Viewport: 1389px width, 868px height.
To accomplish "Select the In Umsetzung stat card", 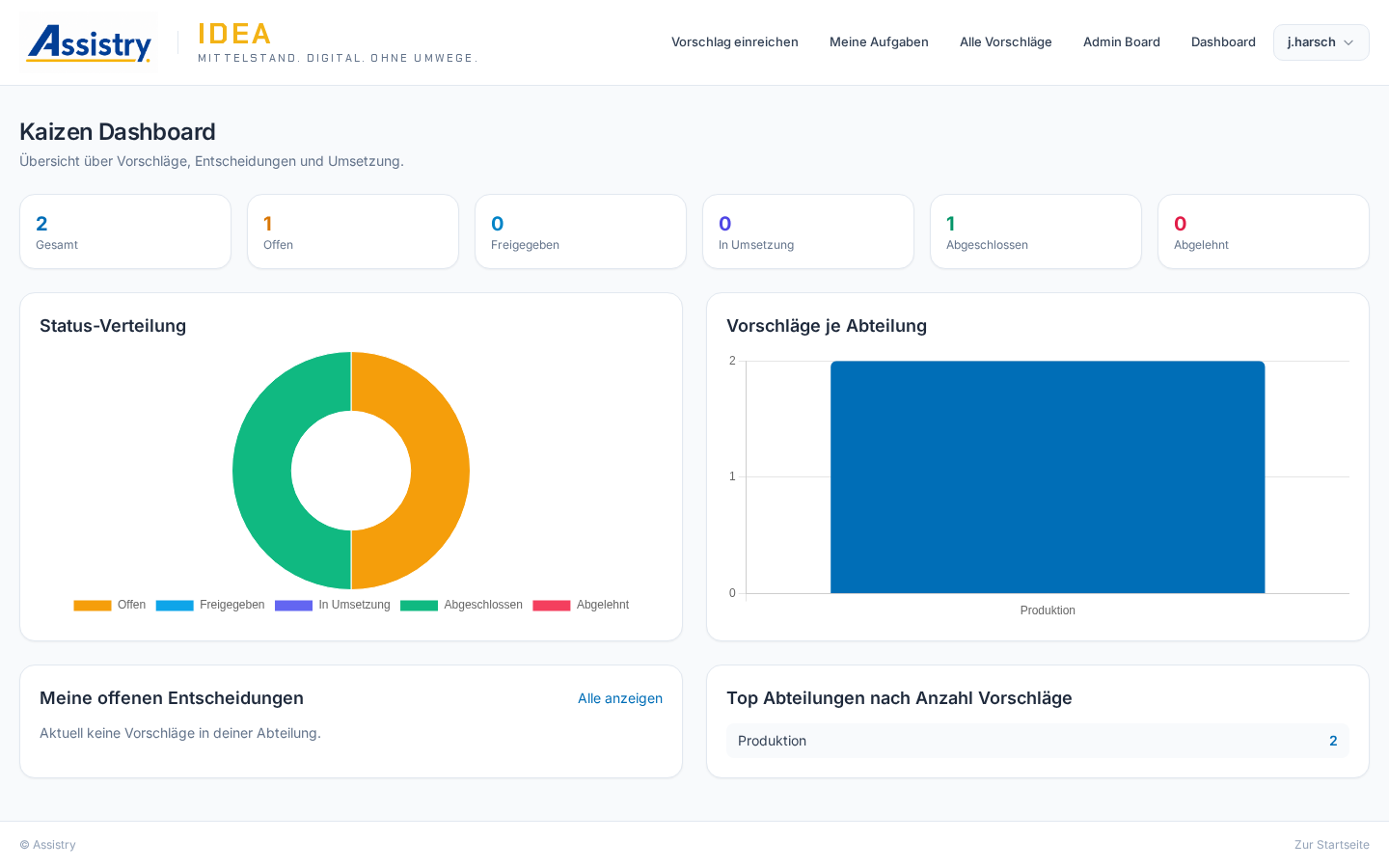I will [x=808, y=231].
